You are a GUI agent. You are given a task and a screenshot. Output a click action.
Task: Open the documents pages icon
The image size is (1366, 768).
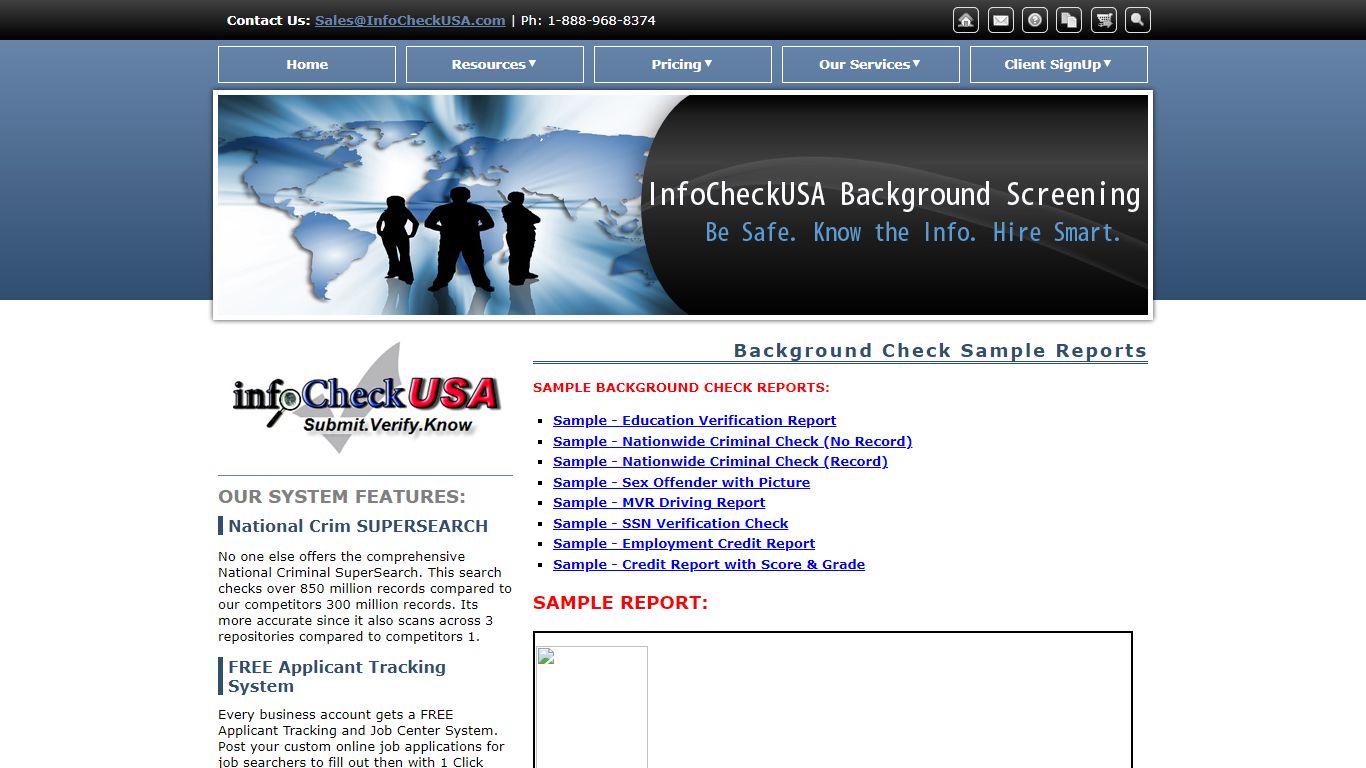1069,20
